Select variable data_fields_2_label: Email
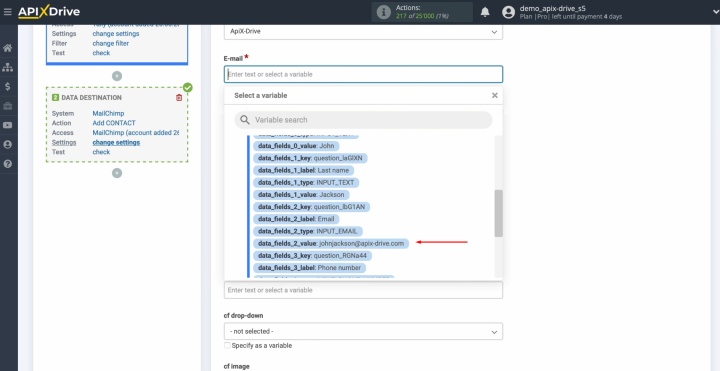 pyautogui.click(x=296, y=219)
